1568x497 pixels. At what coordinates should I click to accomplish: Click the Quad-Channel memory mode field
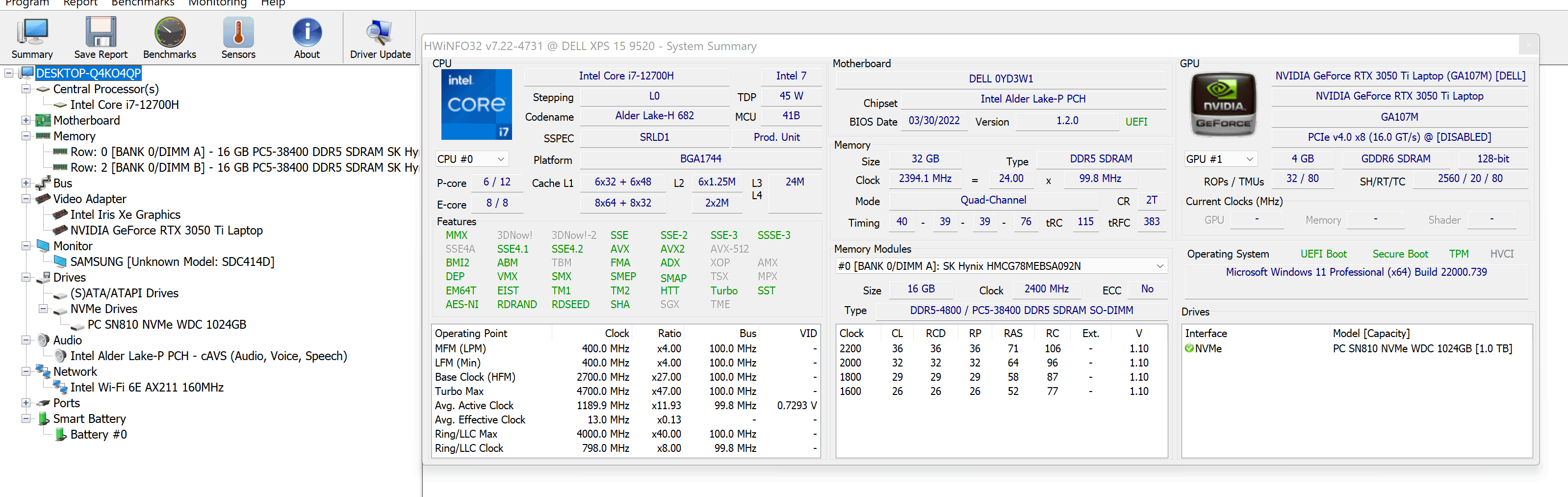pyautogui.click(x=993, y=200)
